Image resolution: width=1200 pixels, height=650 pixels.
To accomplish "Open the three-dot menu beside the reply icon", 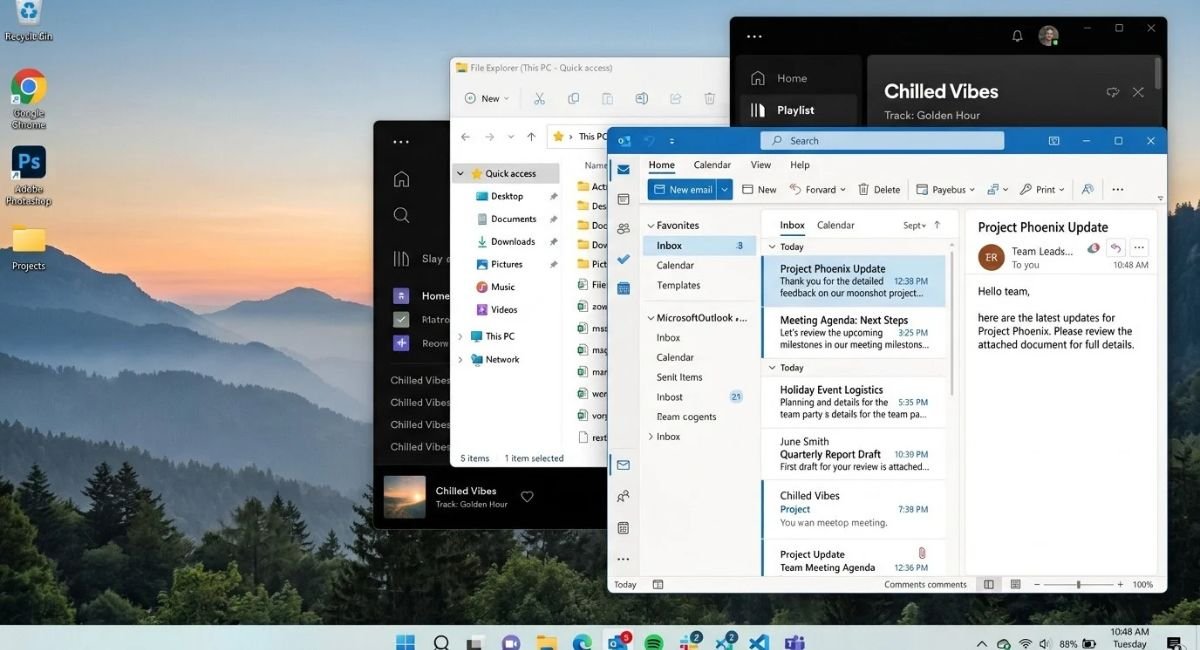I will click(x=1139, y=248).
